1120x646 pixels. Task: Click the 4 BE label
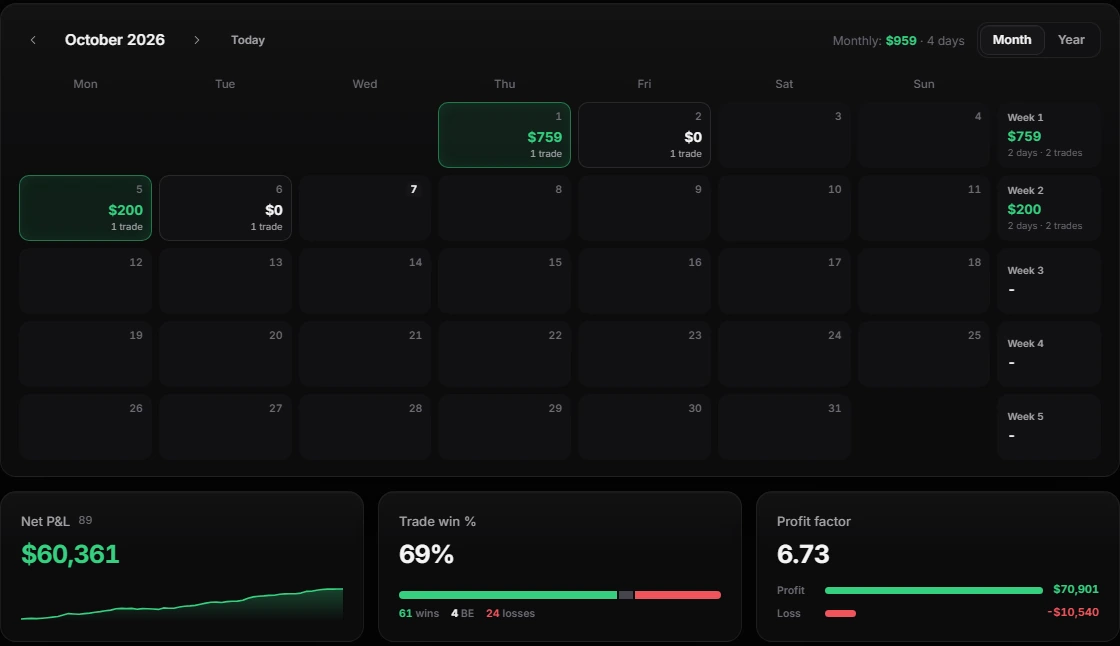click(x=462, y=613)
